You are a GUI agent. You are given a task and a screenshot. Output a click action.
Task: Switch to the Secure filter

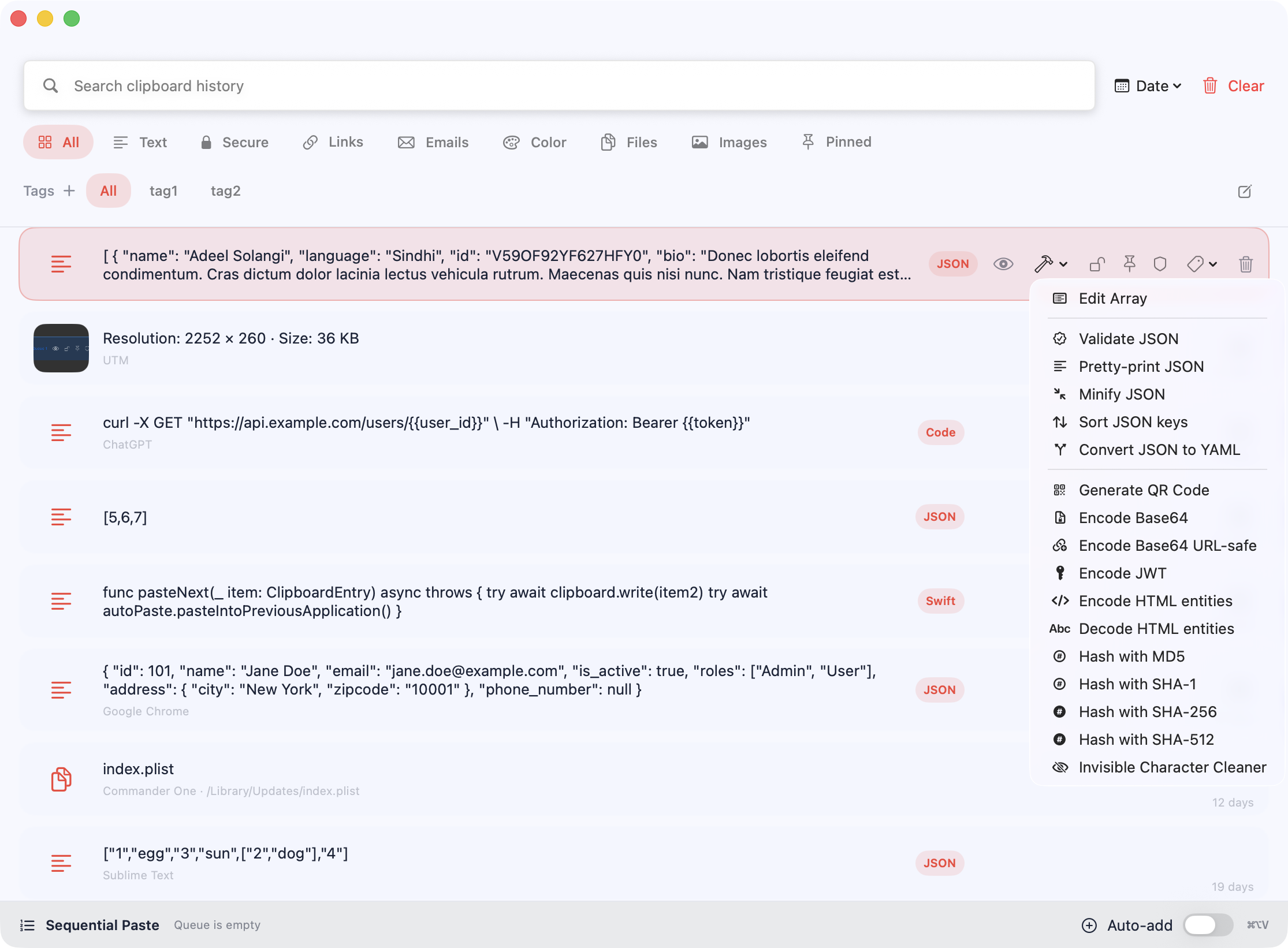(234, 142)
